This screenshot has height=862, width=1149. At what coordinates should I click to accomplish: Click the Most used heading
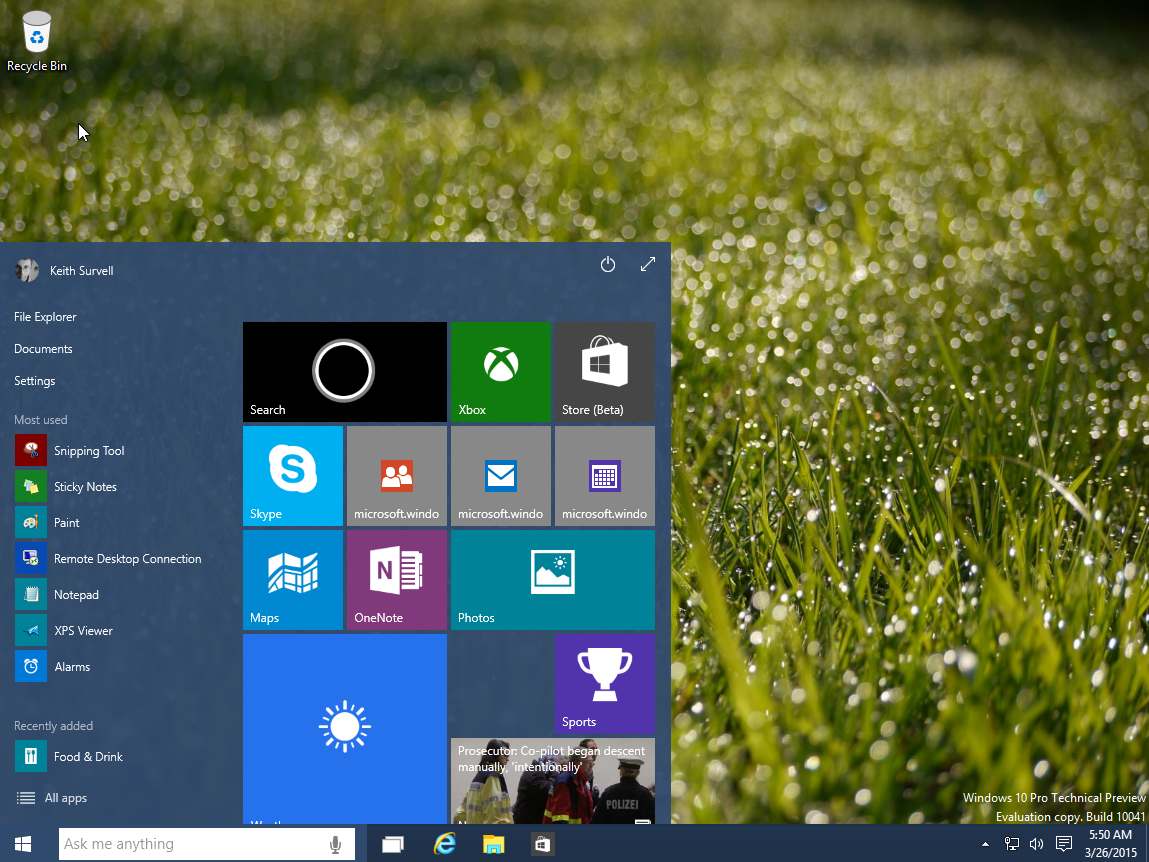[x=40, y=420]
